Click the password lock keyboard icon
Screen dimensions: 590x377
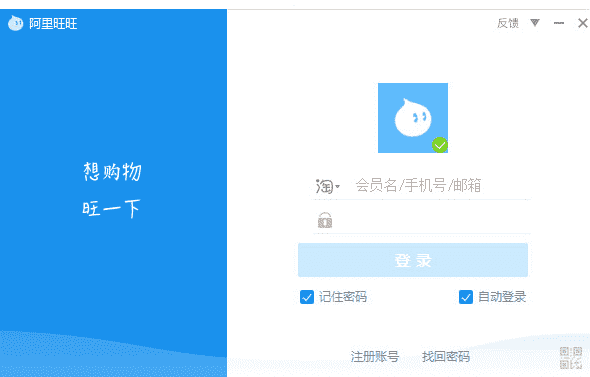pos(325,220)
